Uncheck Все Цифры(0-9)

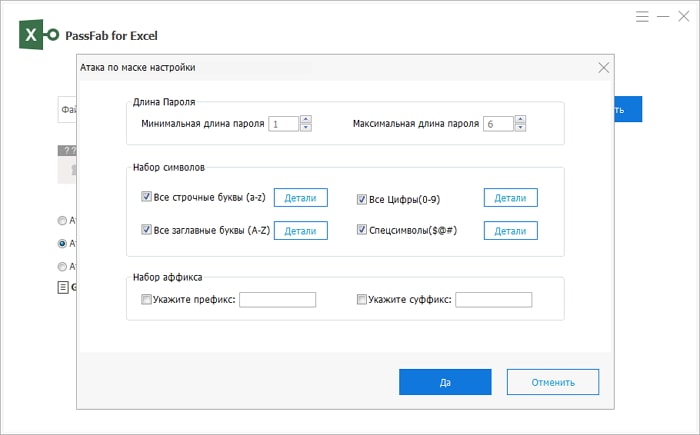coord(362,199)
